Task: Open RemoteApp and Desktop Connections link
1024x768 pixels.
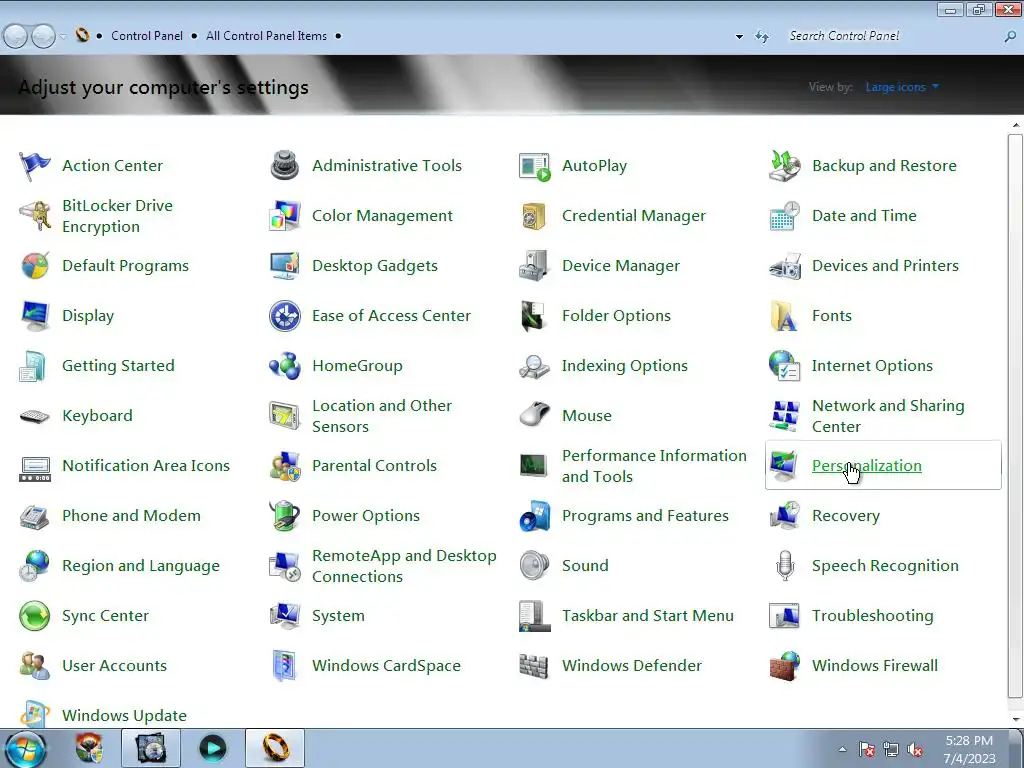Action: tap(404, 566)
